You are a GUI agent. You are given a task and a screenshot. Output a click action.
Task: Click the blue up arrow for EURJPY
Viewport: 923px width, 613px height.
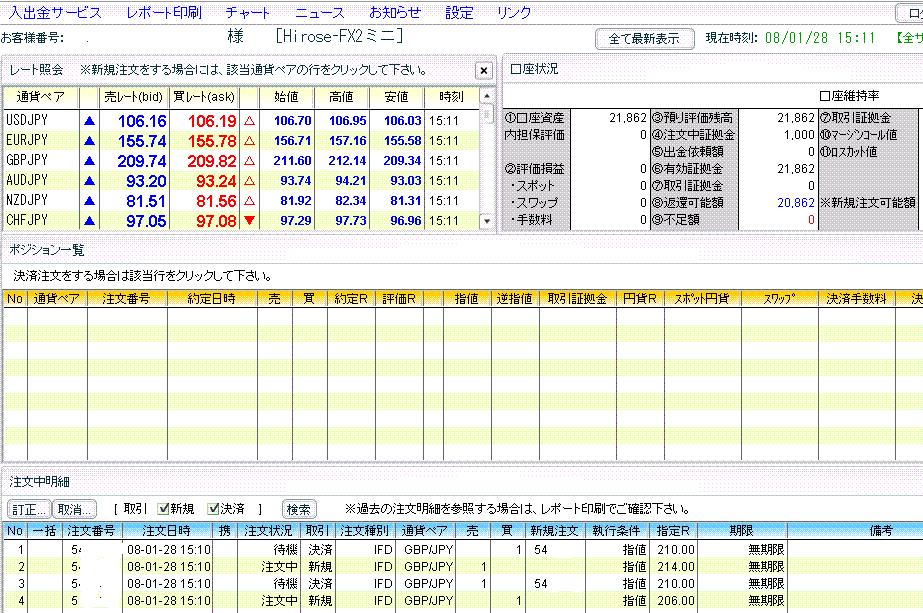pos(89,141)
